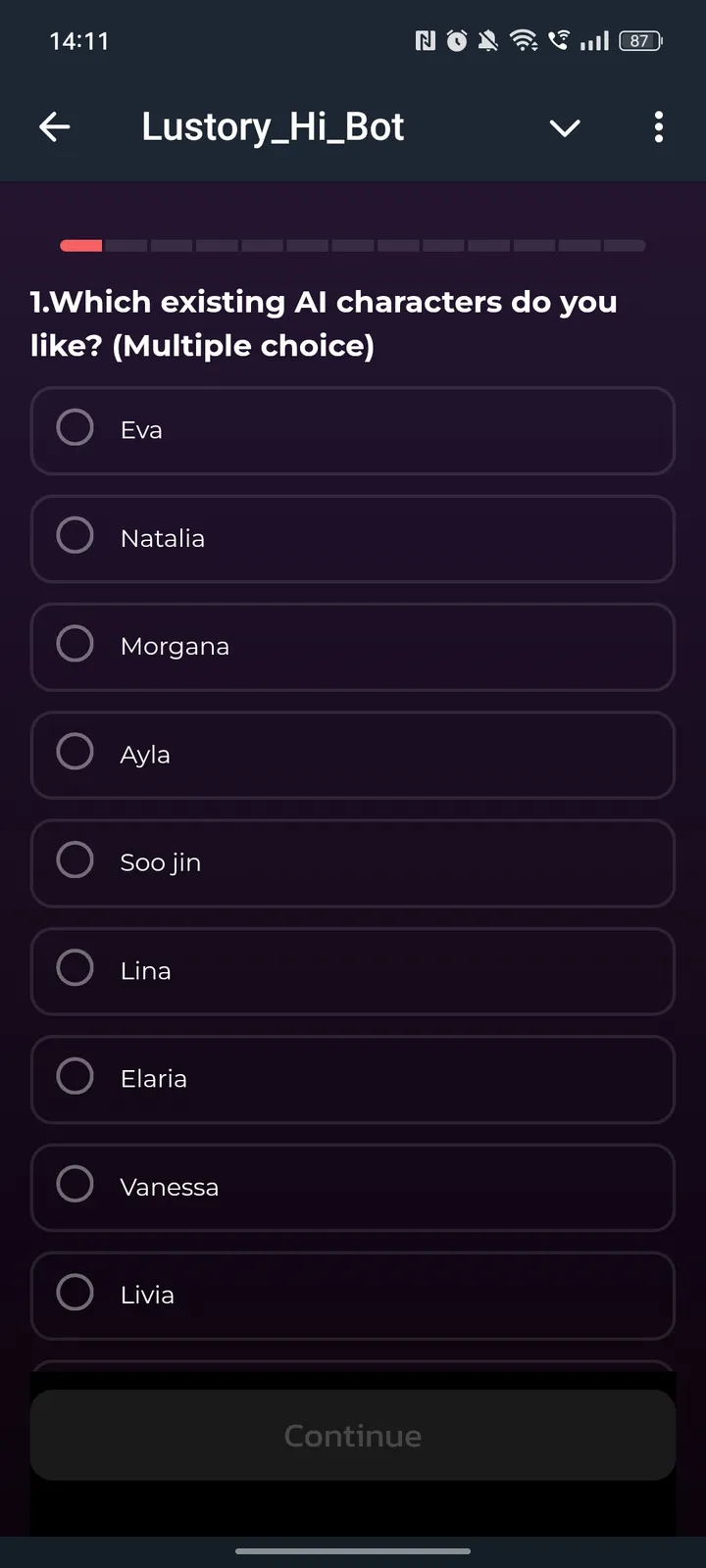The height and width of the screenshot is (1568, 706).
Task: Tap the battery indicator in status bar
Action: (640, 41)
